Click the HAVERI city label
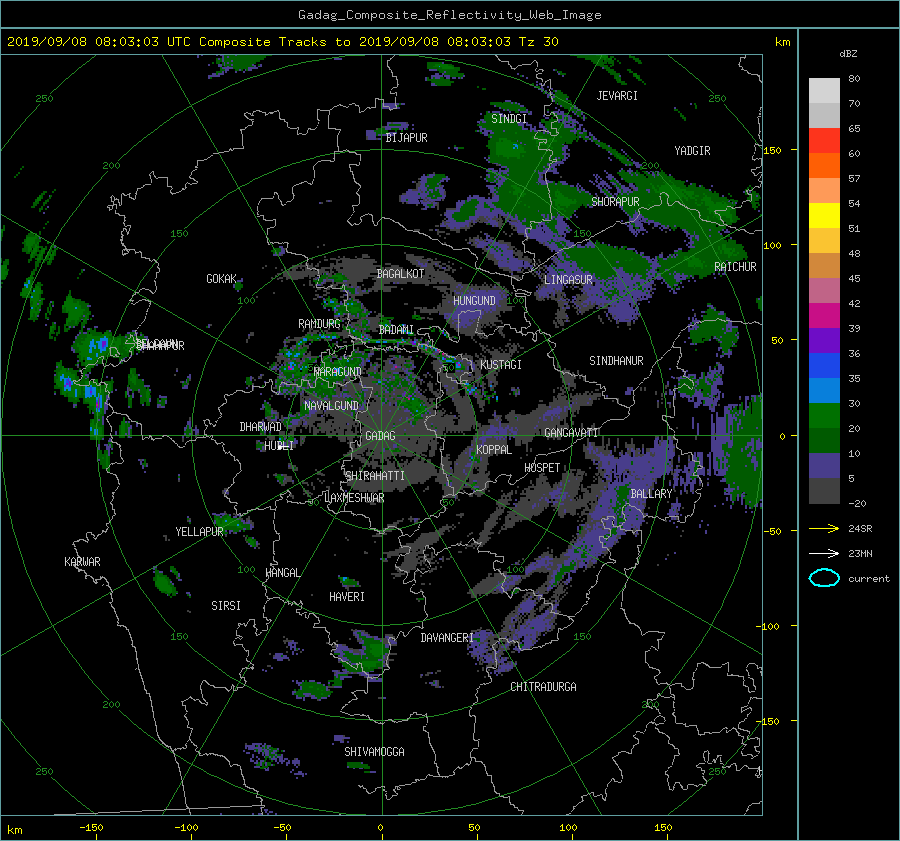Screen dimensions: 900x841 (x=347, y=597)
